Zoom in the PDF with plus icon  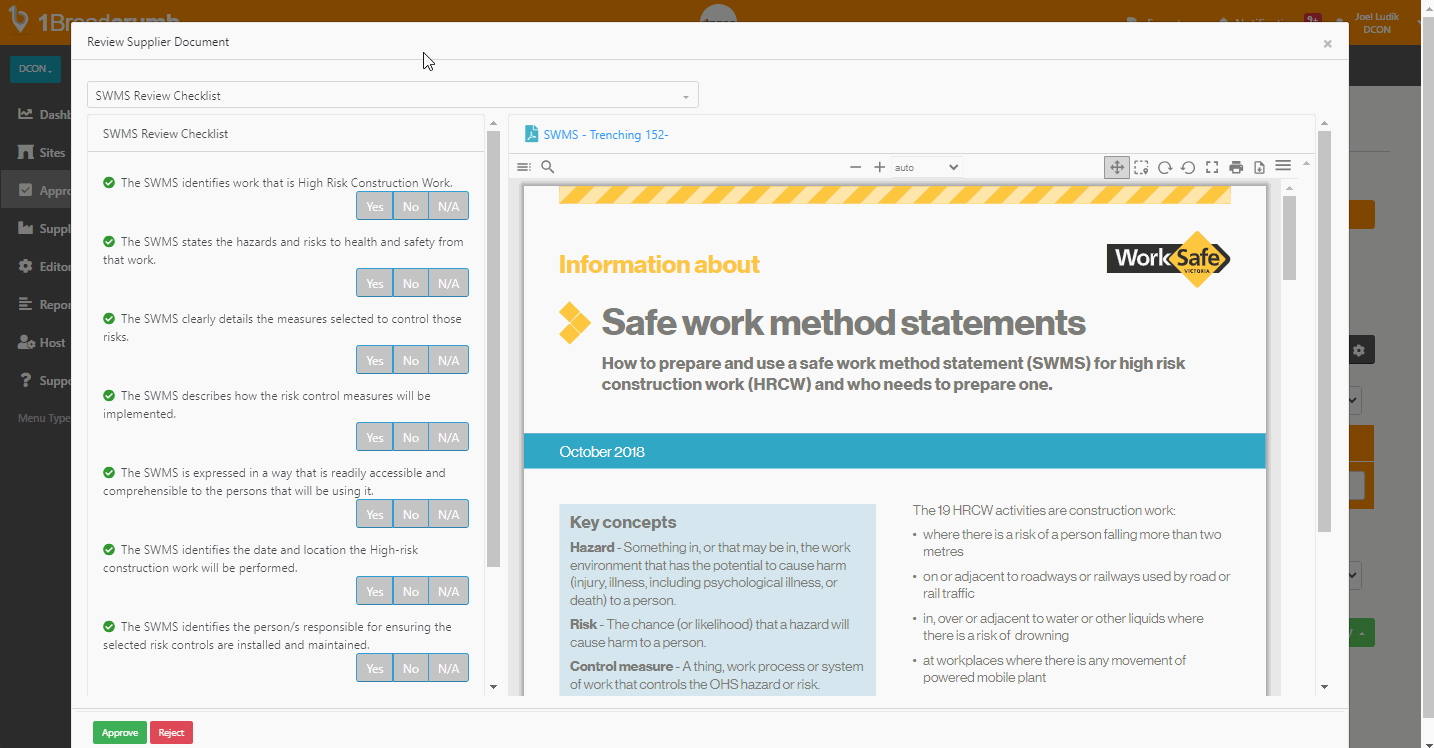click(879, 167)
